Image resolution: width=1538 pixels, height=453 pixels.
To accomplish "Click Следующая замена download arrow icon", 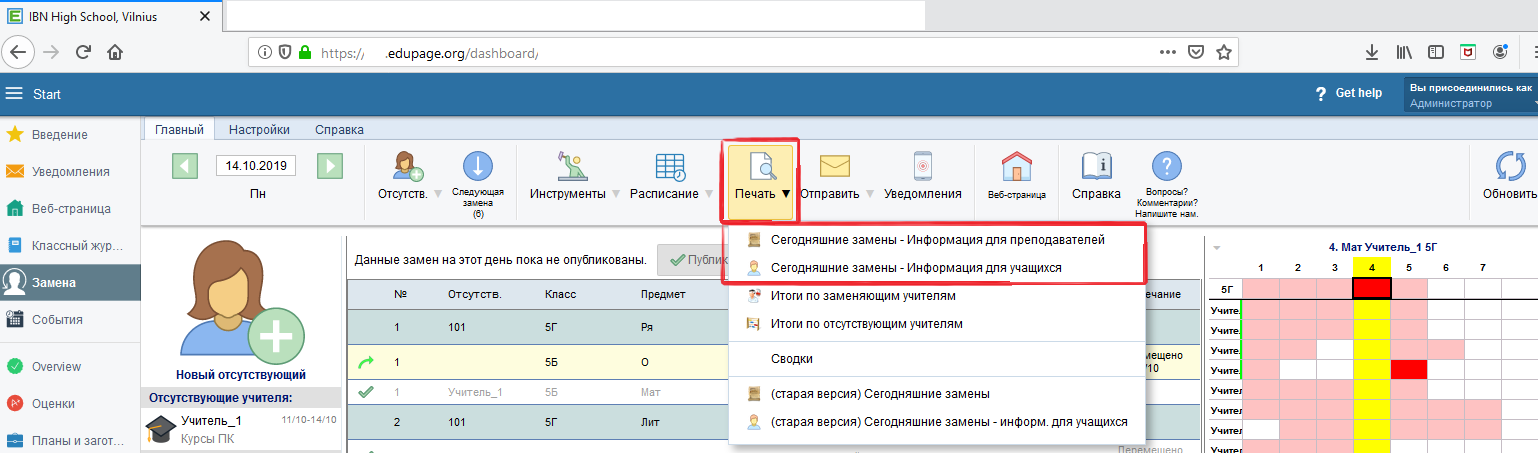I will pyautogui.click(x=478, y=167).
